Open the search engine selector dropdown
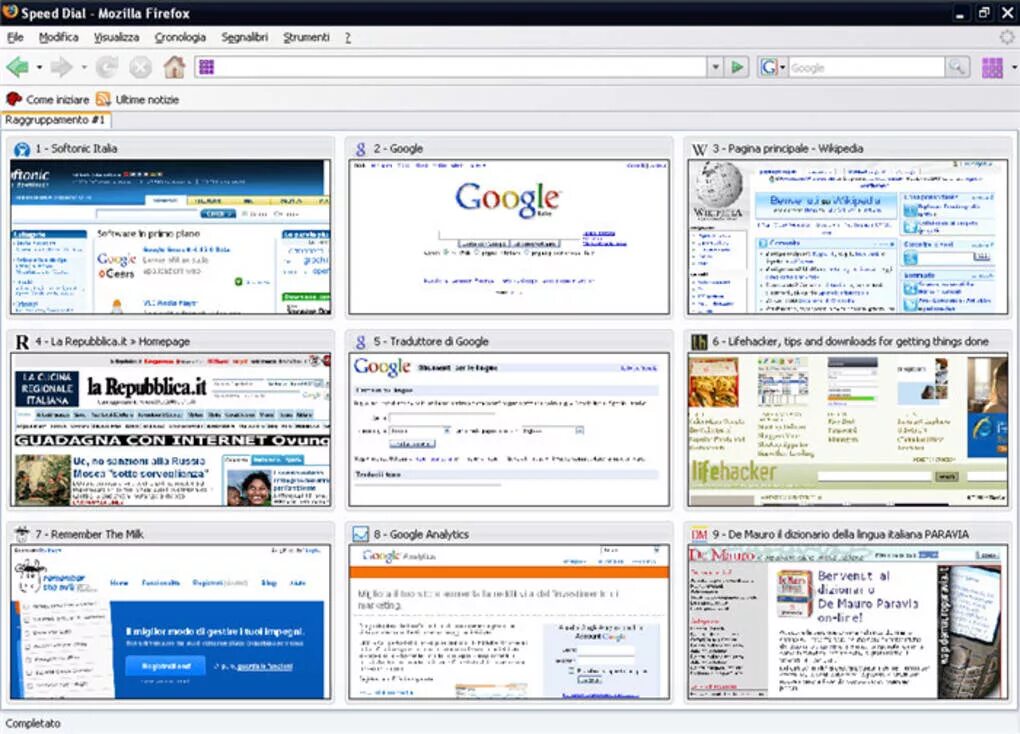This screenshot has height=734, width=1020. 783,67
